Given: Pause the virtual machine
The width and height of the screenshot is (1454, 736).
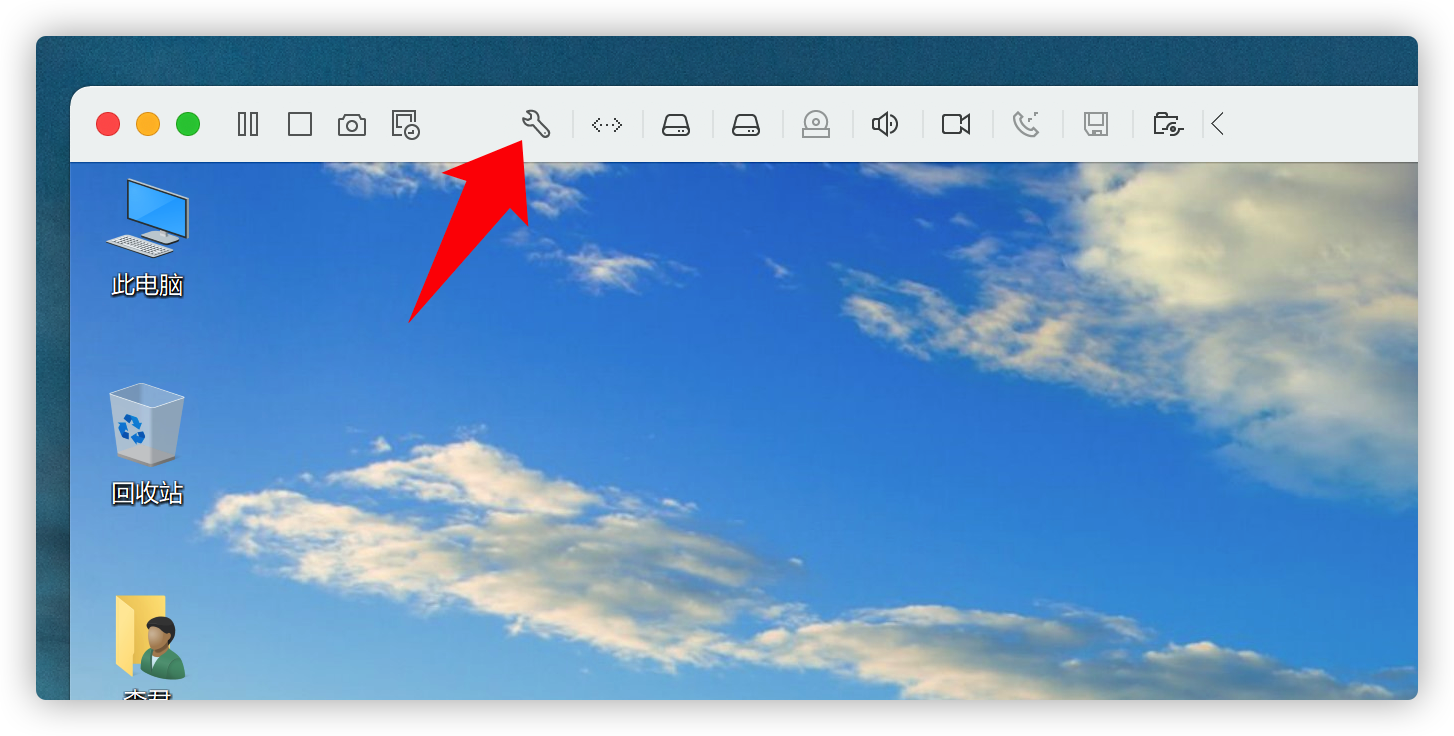Looking at the screenshot, I should 248,124.
